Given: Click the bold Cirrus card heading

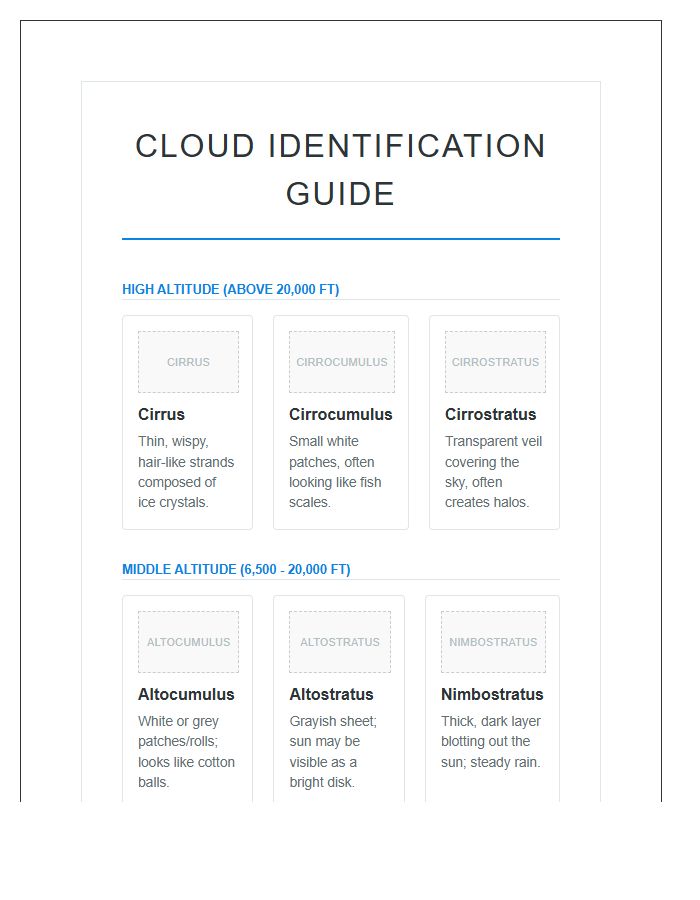Looking at the screenshot, I should [x=161, y=414].
